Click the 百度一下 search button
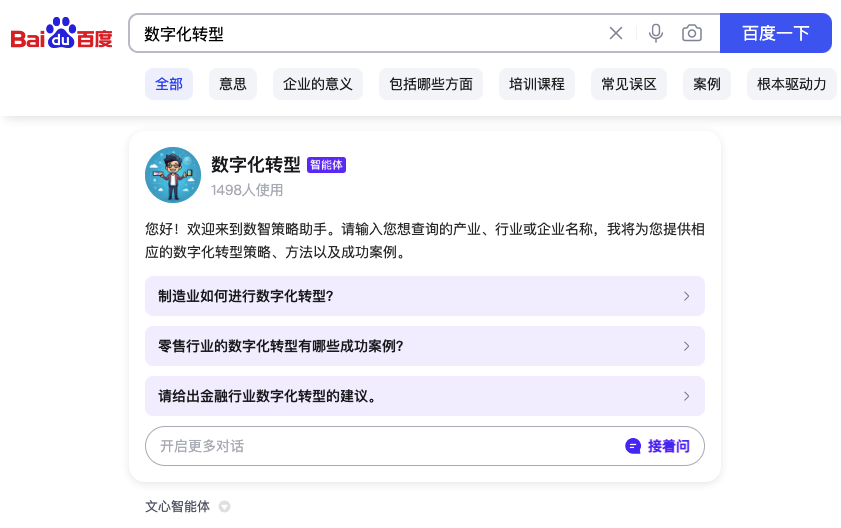 point(776,33)
